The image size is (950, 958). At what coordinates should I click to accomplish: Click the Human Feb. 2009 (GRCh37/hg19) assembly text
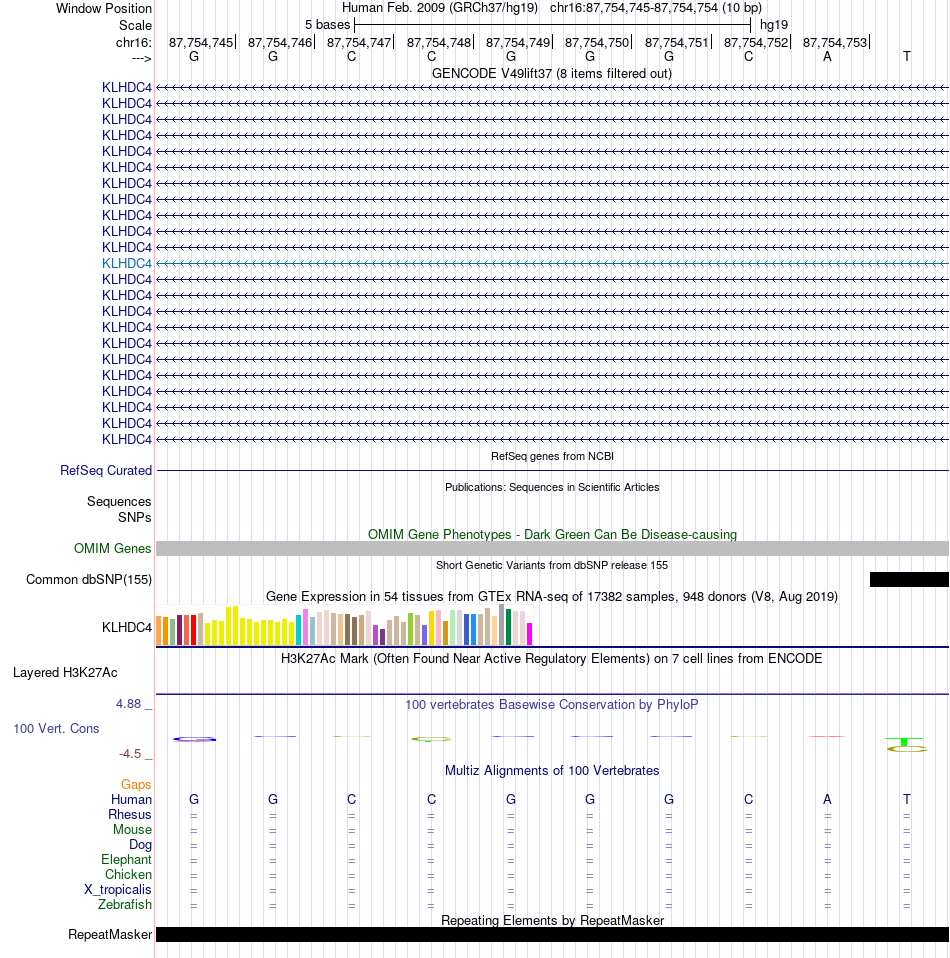click(440, 8)
